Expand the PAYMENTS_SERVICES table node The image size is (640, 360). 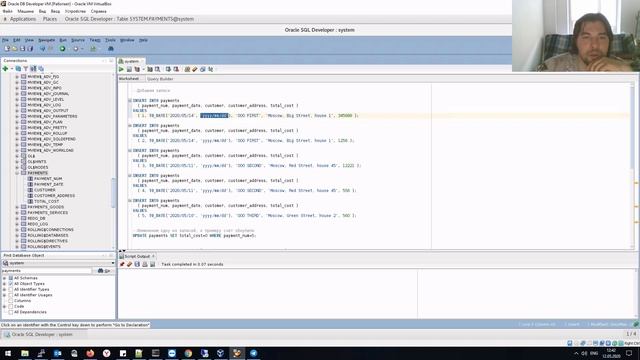pyautogui.click(x=17, y=213)
